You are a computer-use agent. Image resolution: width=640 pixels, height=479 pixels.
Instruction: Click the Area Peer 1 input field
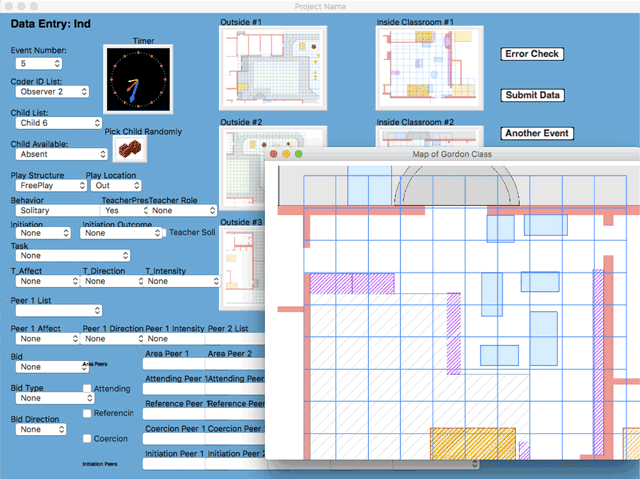(173, 366)
